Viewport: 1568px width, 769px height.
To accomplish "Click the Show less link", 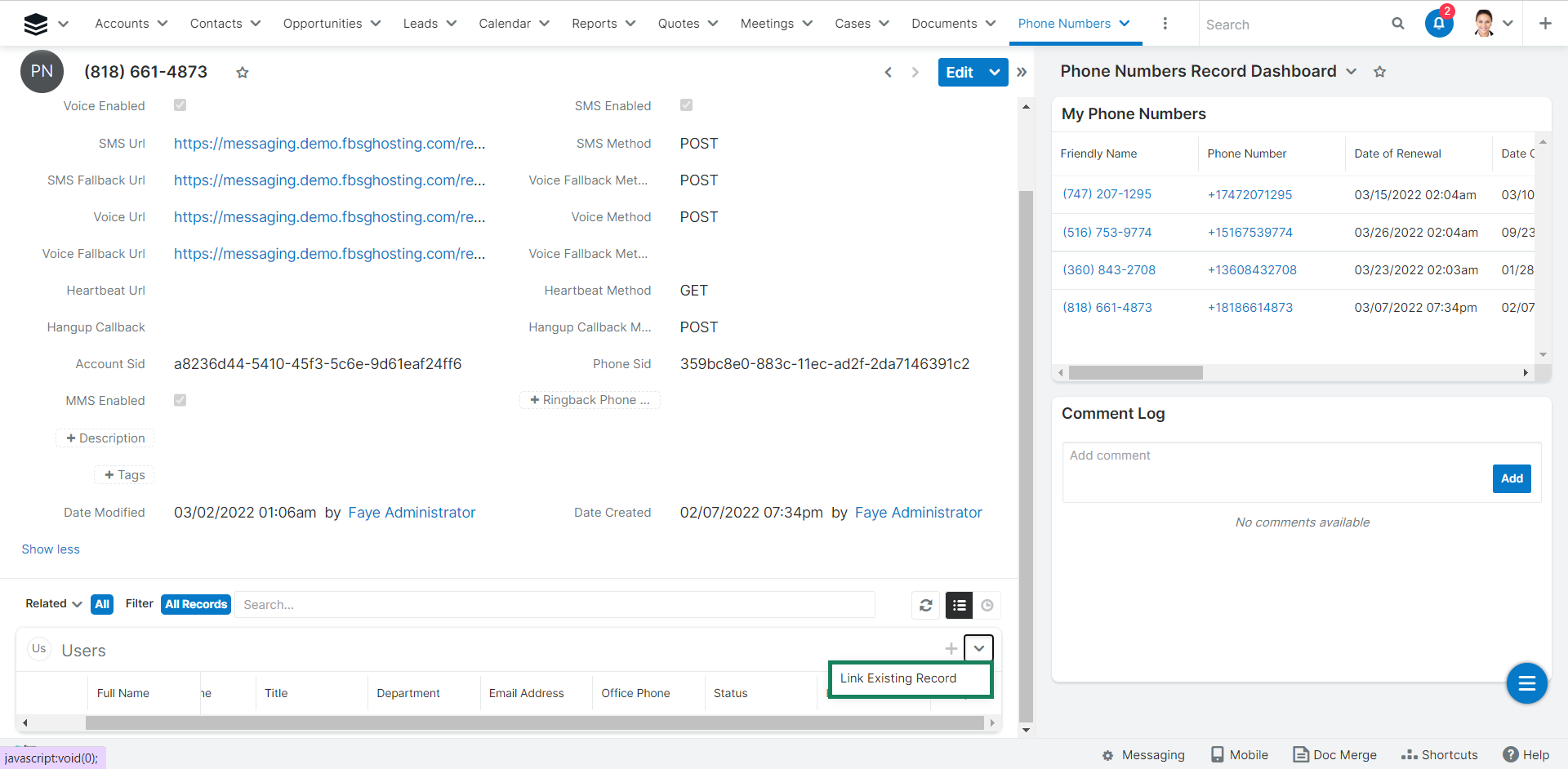I will coord(51,549).
